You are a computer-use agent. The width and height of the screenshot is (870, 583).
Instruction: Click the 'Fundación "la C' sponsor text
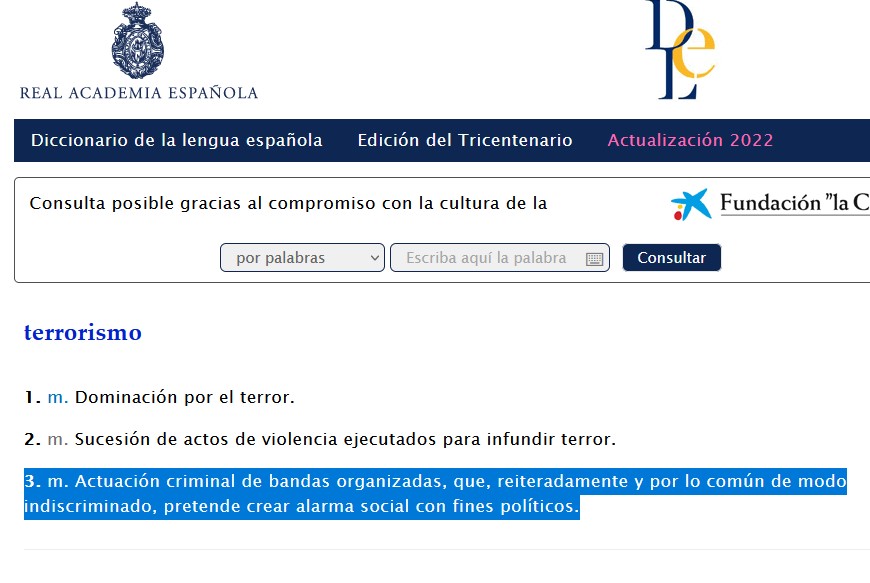(795, 202)
